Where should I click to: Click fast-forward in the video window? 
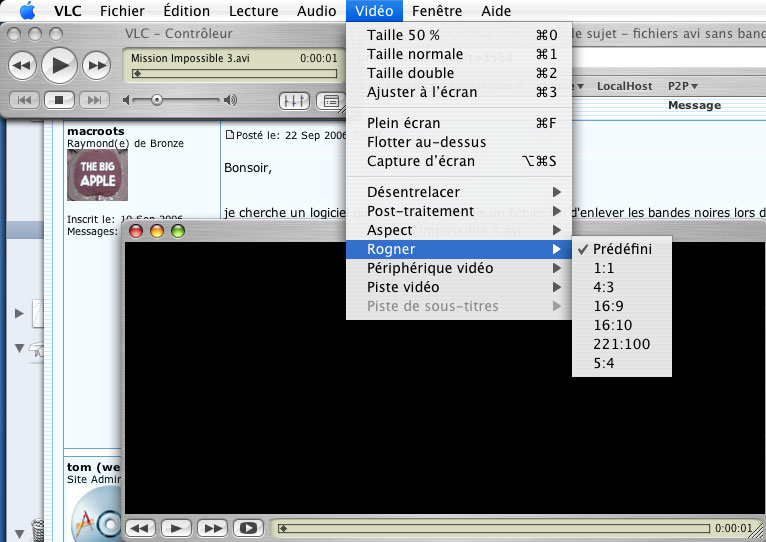coord(213,528)
